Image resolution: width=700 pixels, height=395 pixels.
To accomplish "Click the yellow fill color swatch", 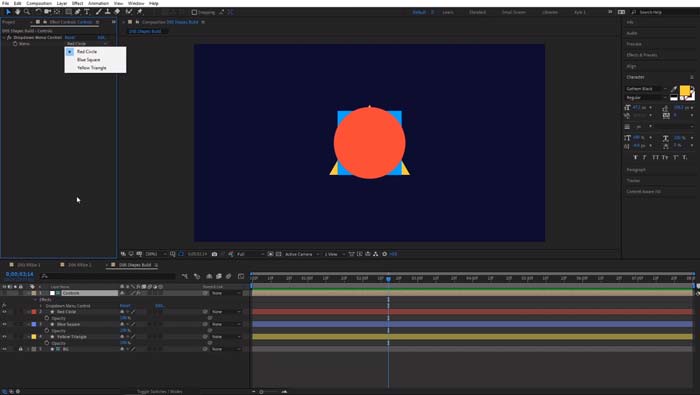I will 684,91.
